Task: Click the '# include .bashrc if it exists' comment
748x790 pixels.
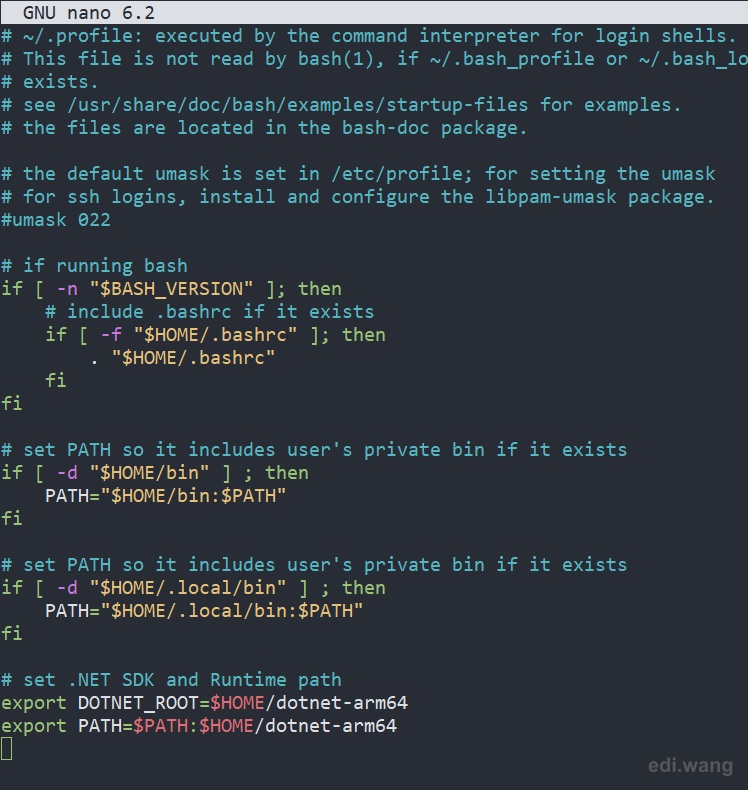Action: pyautogui.click(x=210, y=311)
